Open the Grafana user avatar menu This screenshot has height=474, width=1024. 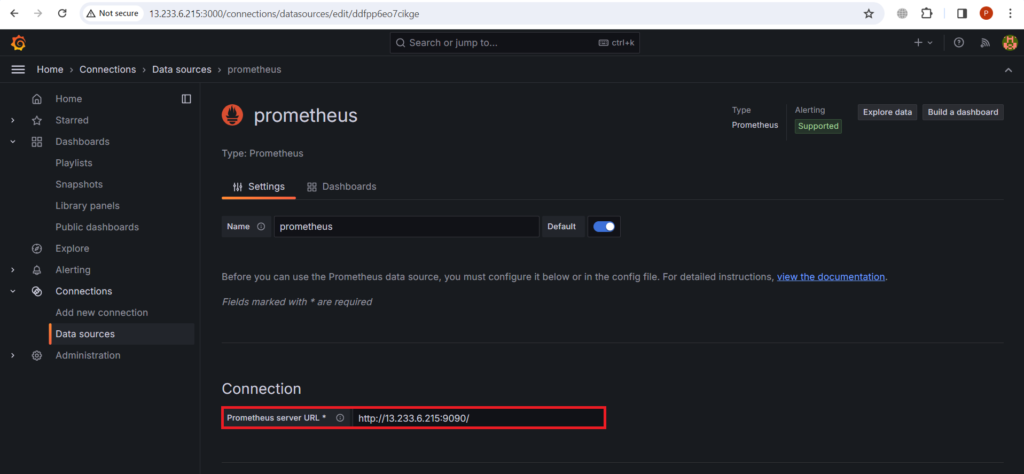pyautogui.click(x=1010, y=43)
